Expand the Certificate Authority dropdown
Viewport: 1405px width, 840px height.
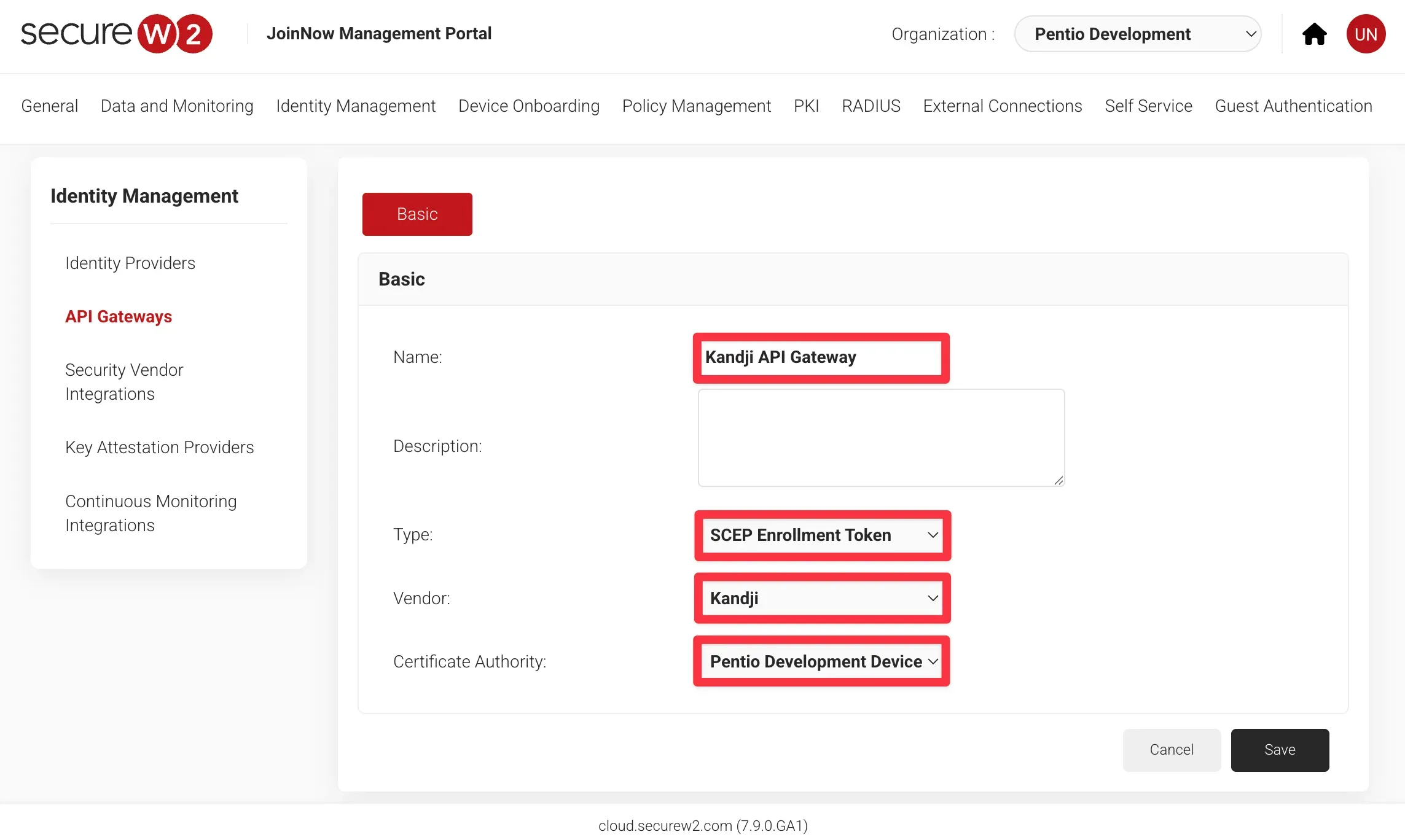822,662
